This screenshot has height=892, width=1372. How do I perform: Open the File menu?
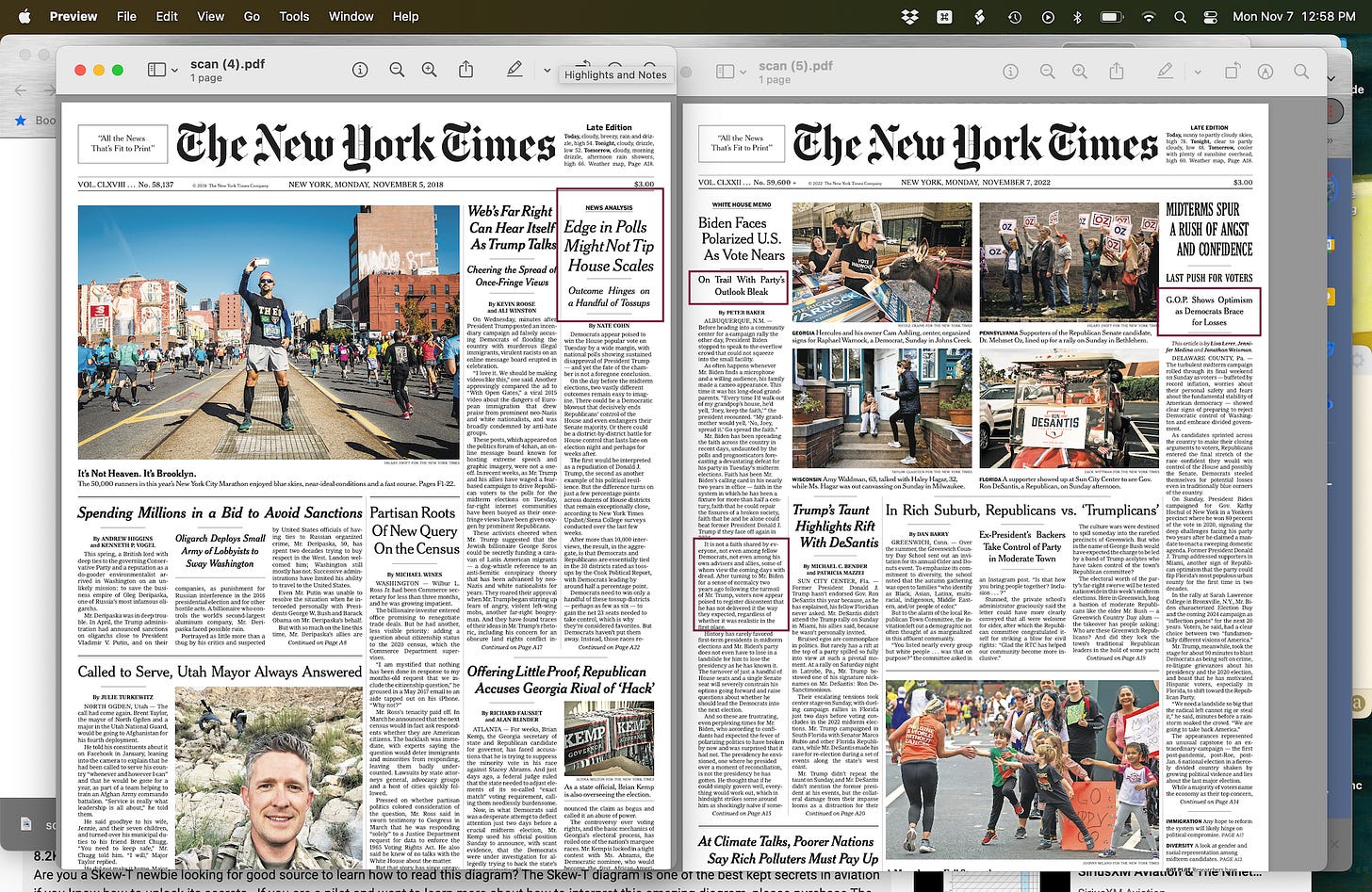point(126,16)
